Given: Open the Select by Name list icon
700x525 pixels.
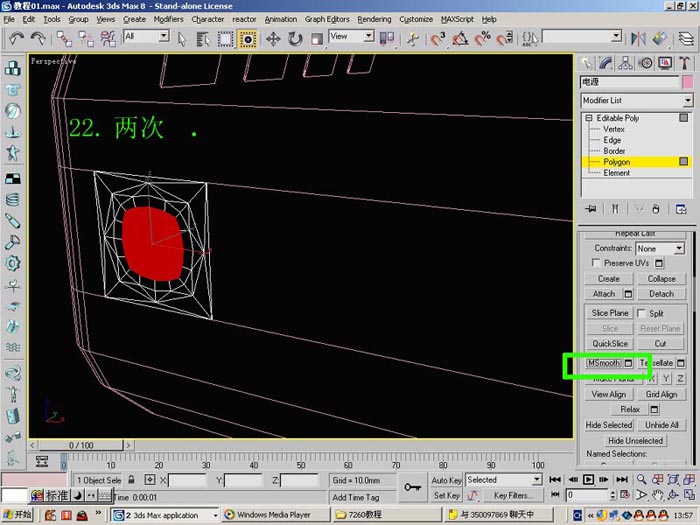Looking at the screenshot, I should [x=203, y=39].
